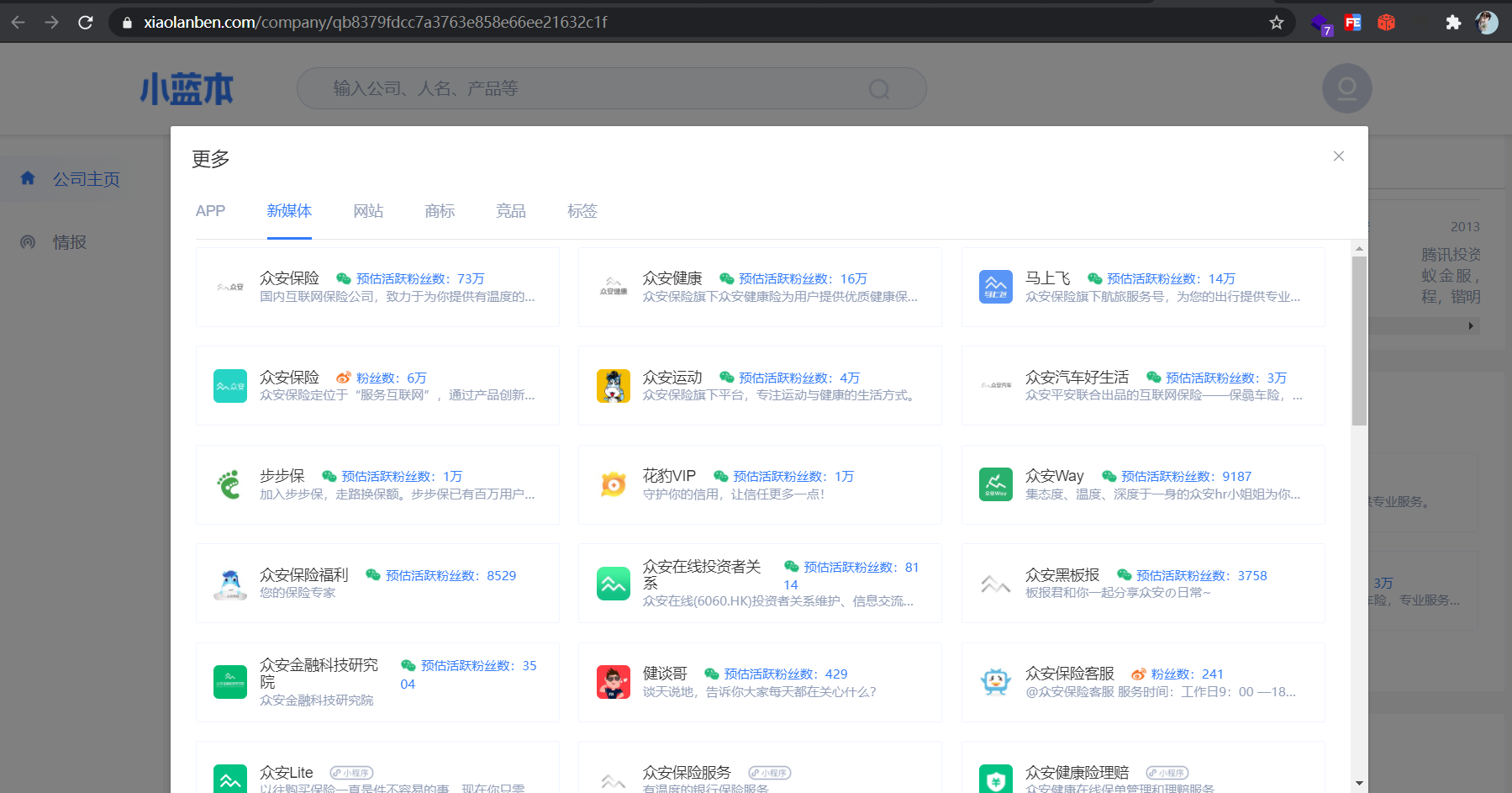This screenshot has width=1512, height=793.
Task: Open the browser profile avatar
Action: [1487, 23]
